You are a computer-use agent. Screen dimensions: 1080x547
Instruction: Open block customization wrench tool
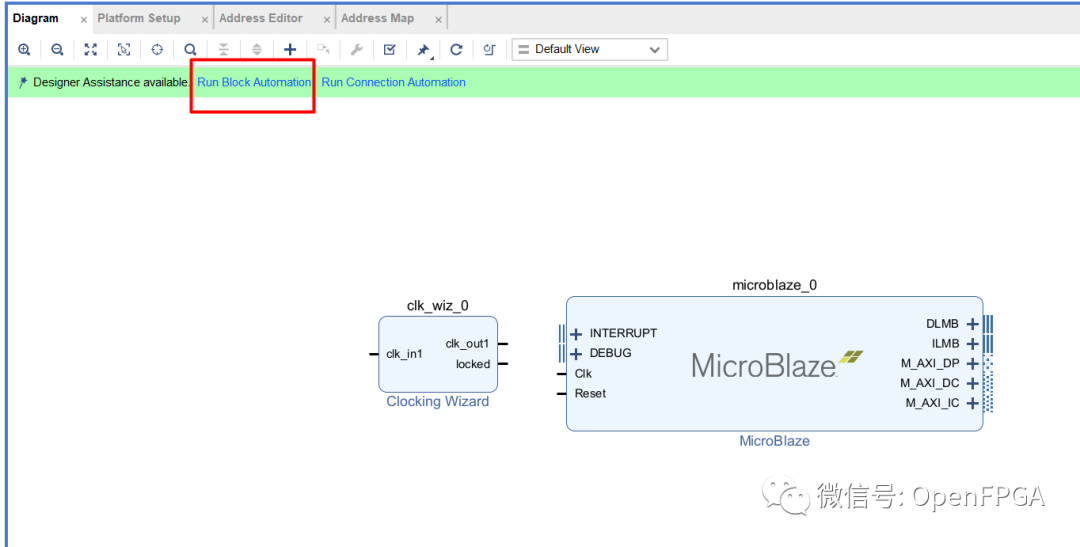356,50
